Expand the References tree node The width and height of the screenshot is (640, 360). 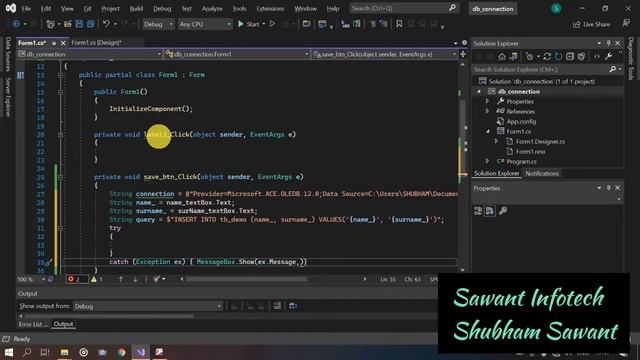pyautogui.click(x=487, y=111)
